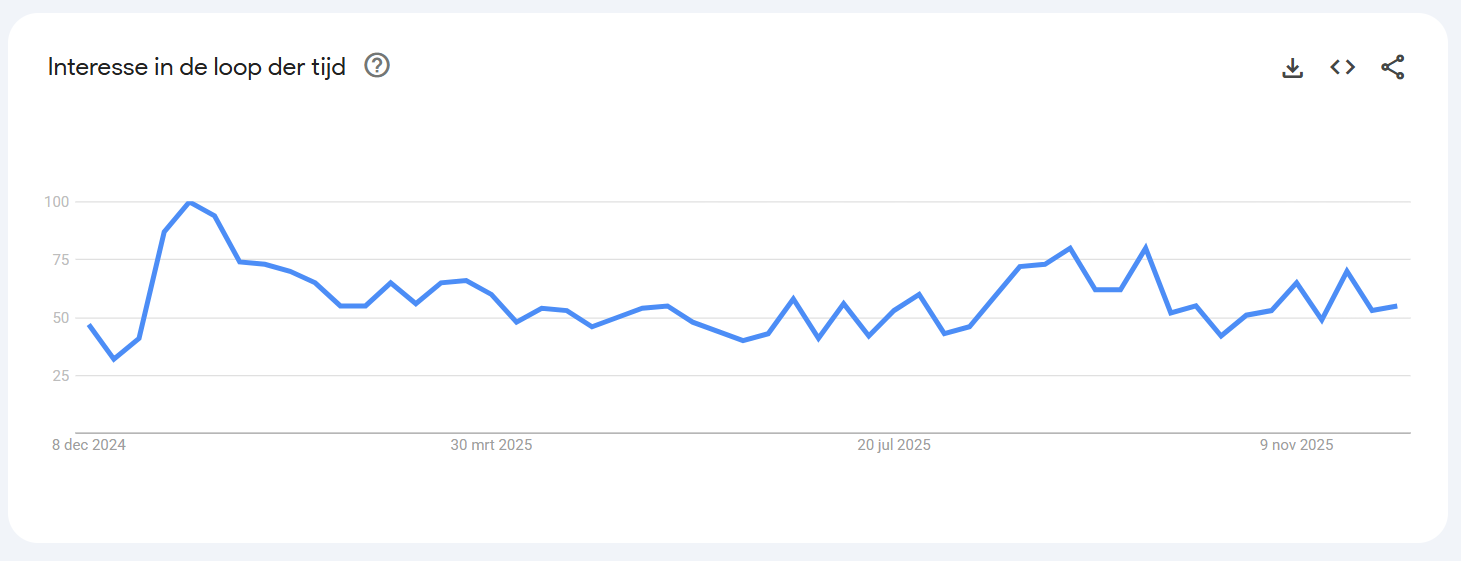Click the rightmost end point of the line
The width and height of the screenshot is (1461, 561).
pos(1396,306)
